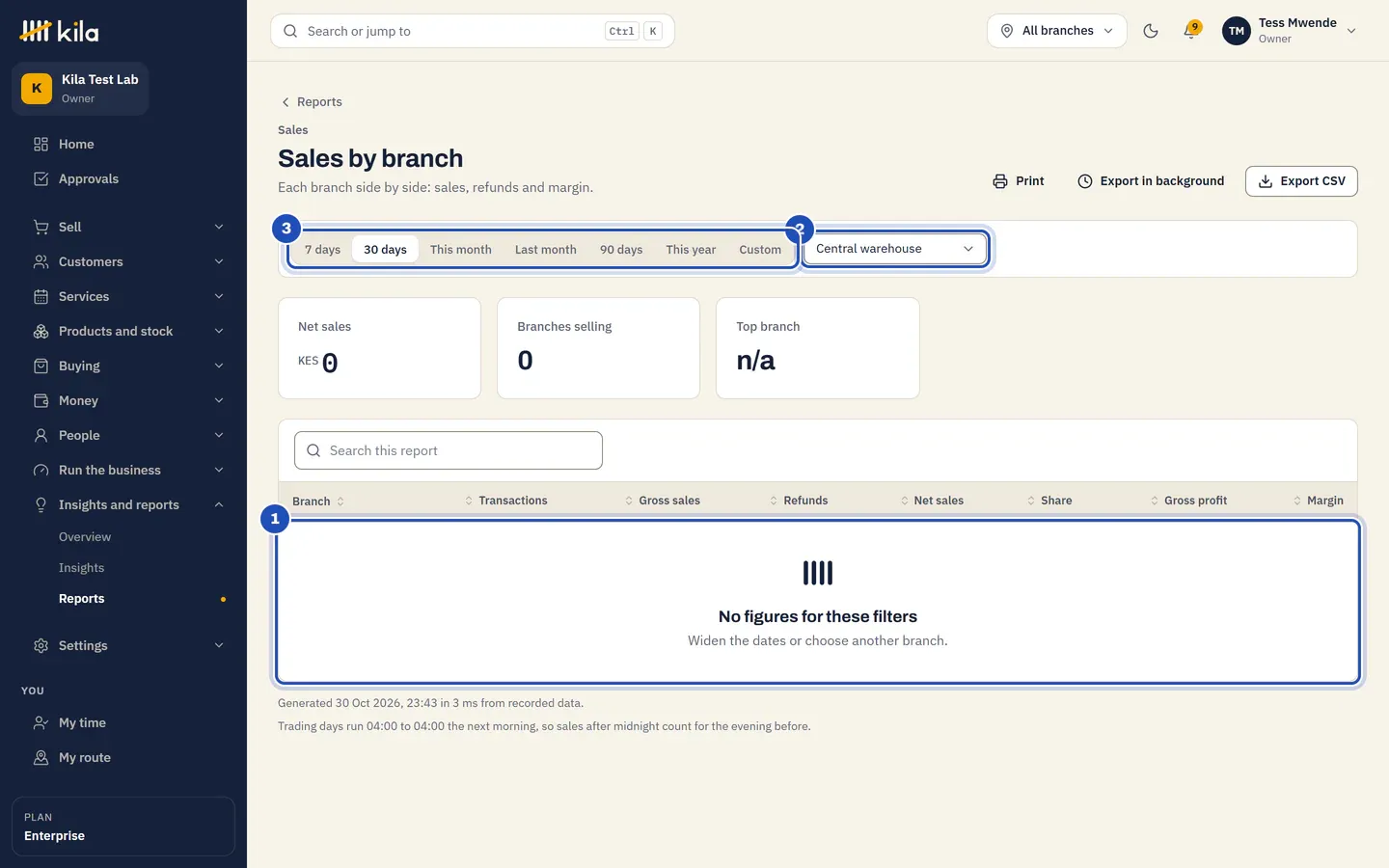Select This year range
Image resolution: width=1389 pixels, height=868 pixels.
(x=691, y=250)
